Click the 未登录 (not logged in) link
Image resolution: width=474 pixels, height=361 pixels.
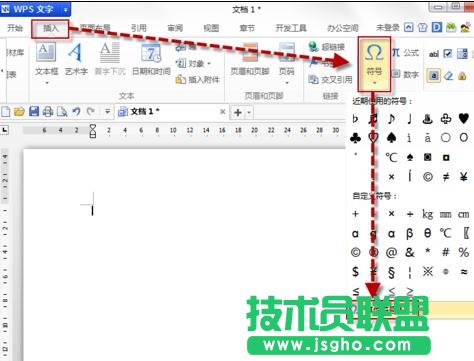click(388, 27)
